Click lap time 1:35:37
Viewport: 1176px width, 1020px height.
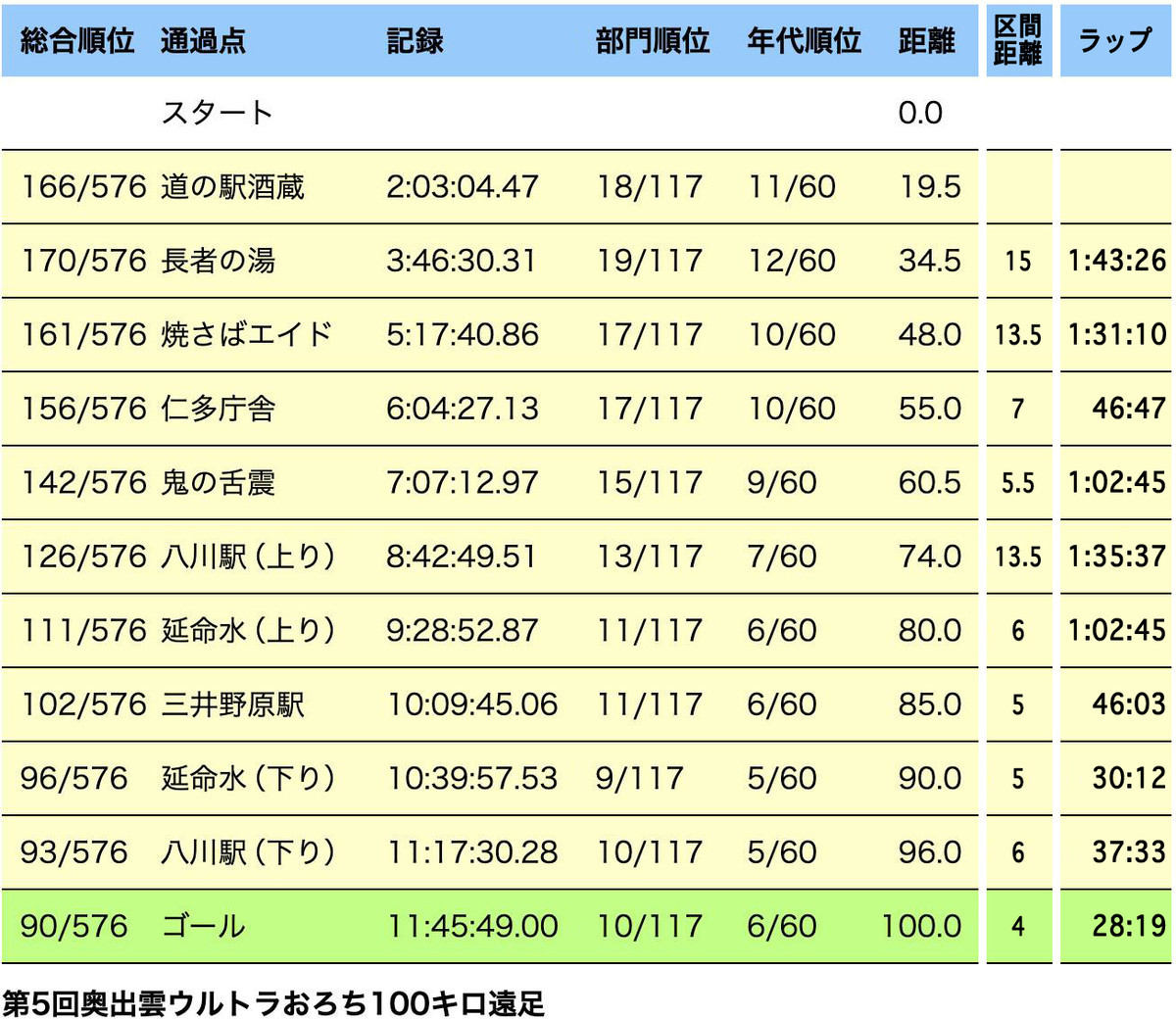point(1117,557)
